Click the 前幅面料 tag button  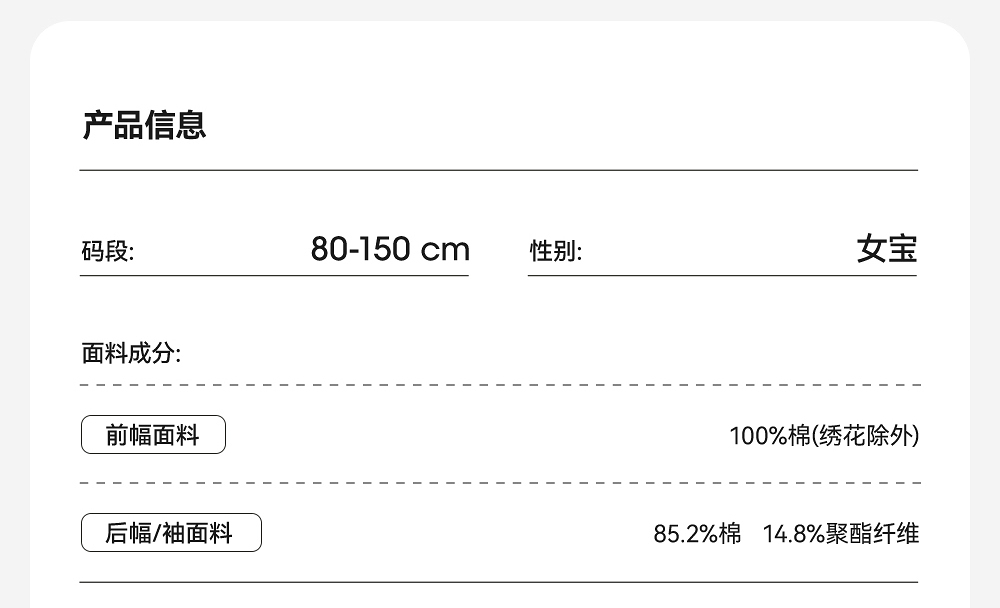point(153,435)
